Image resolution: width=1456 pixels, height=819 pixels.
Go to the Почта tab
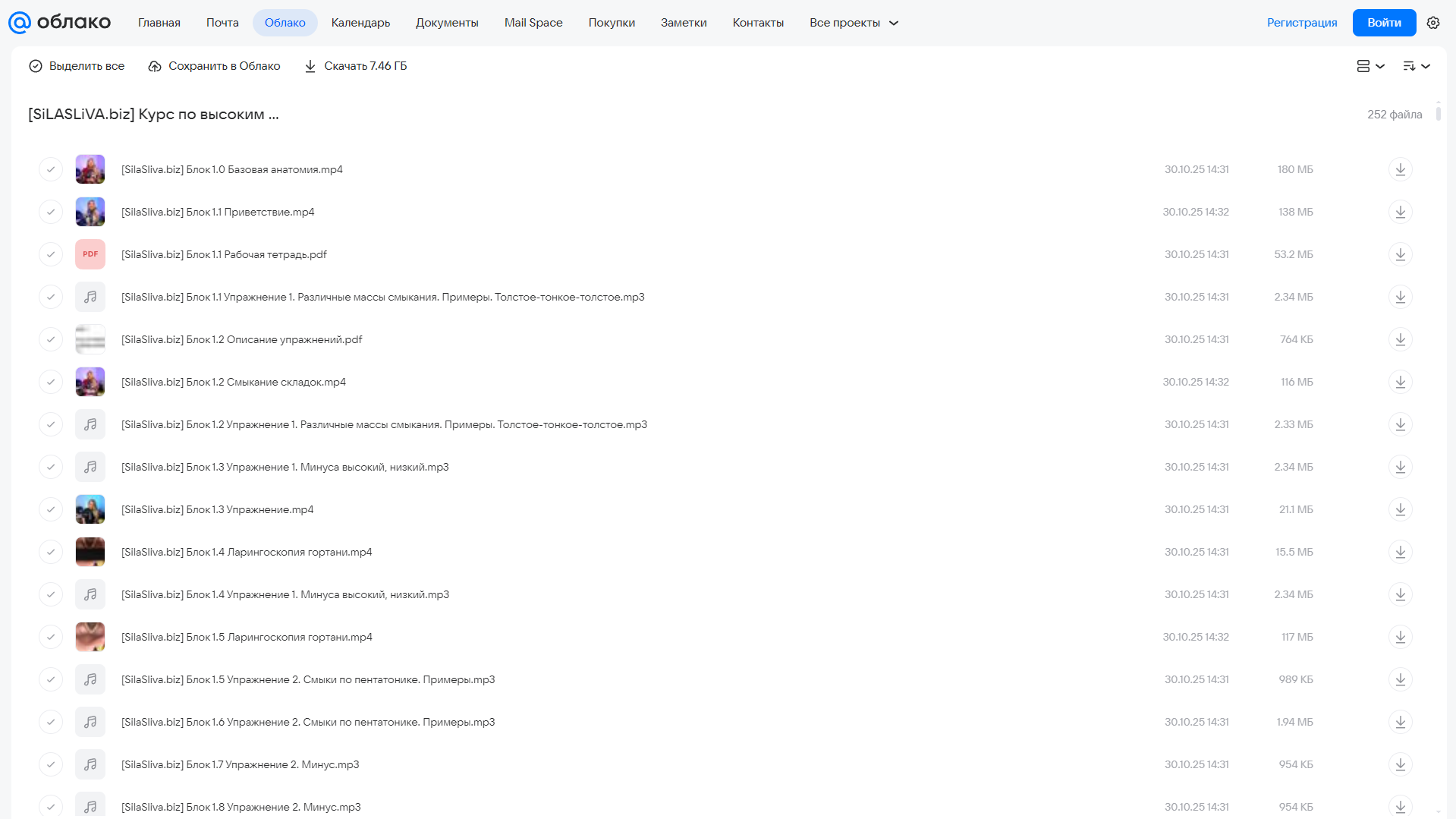click(x=222, y=23)
